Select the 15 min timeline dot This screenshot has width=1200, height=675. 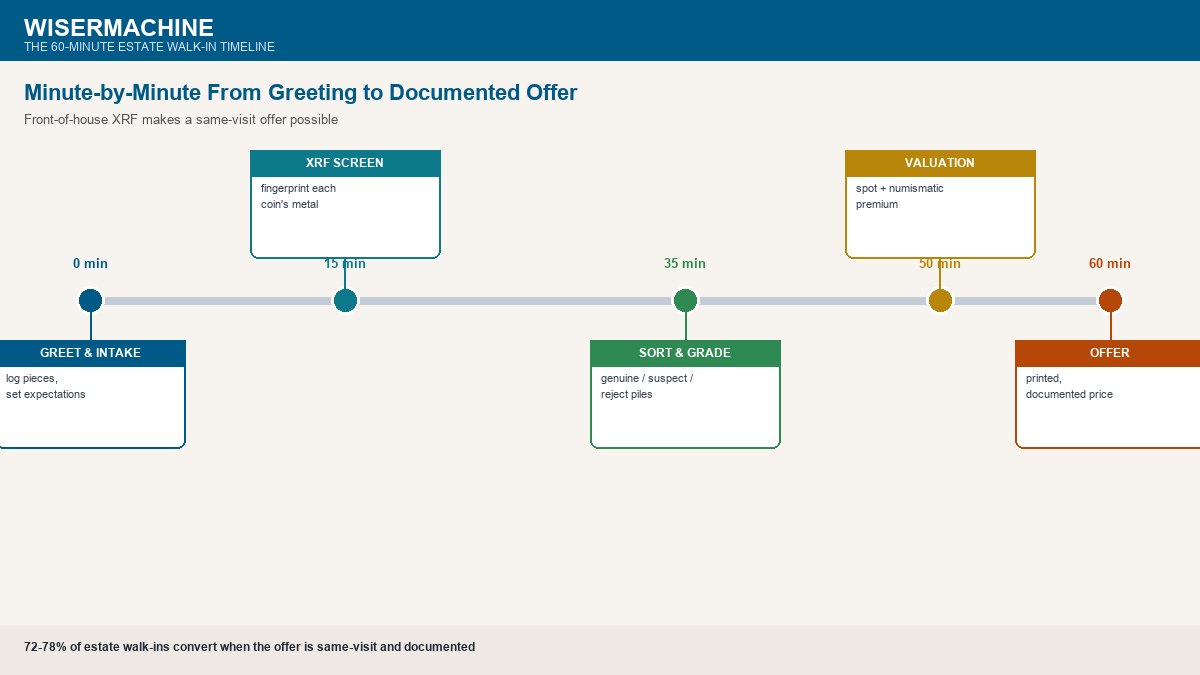(x=345, y=300)
